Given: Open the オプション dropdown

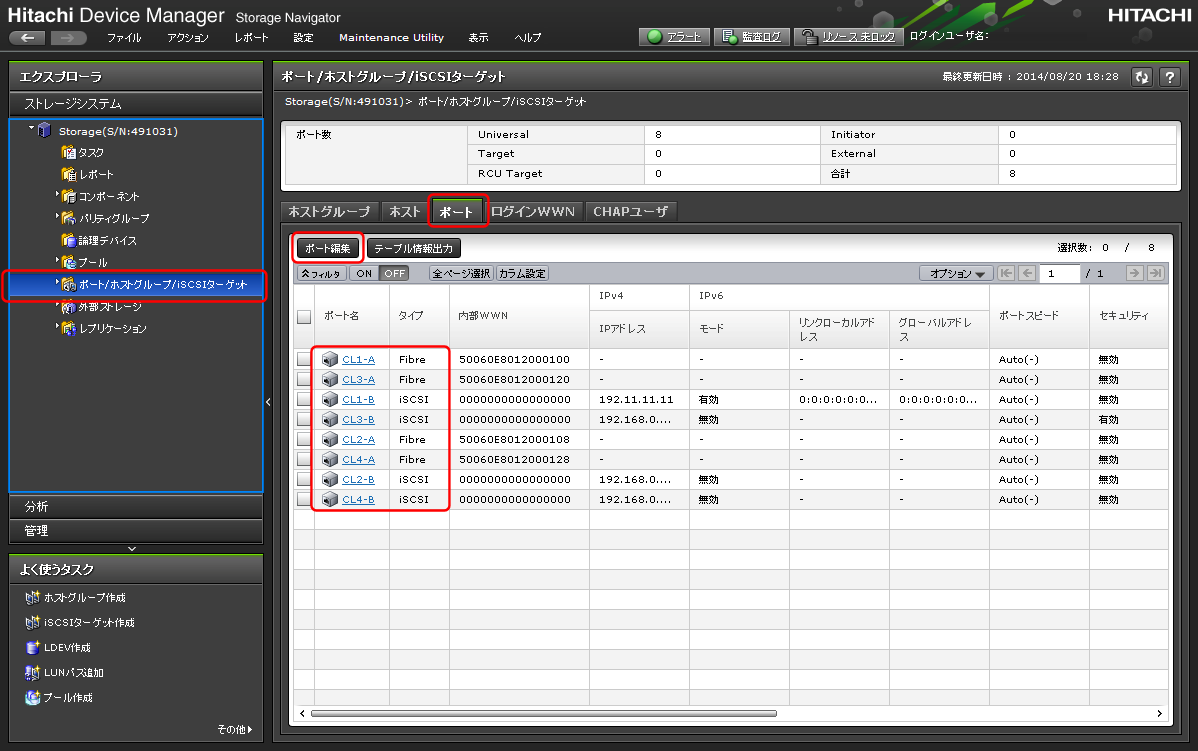Looking at the screenshot, I should pyautogui.click(x=957, y=273).
